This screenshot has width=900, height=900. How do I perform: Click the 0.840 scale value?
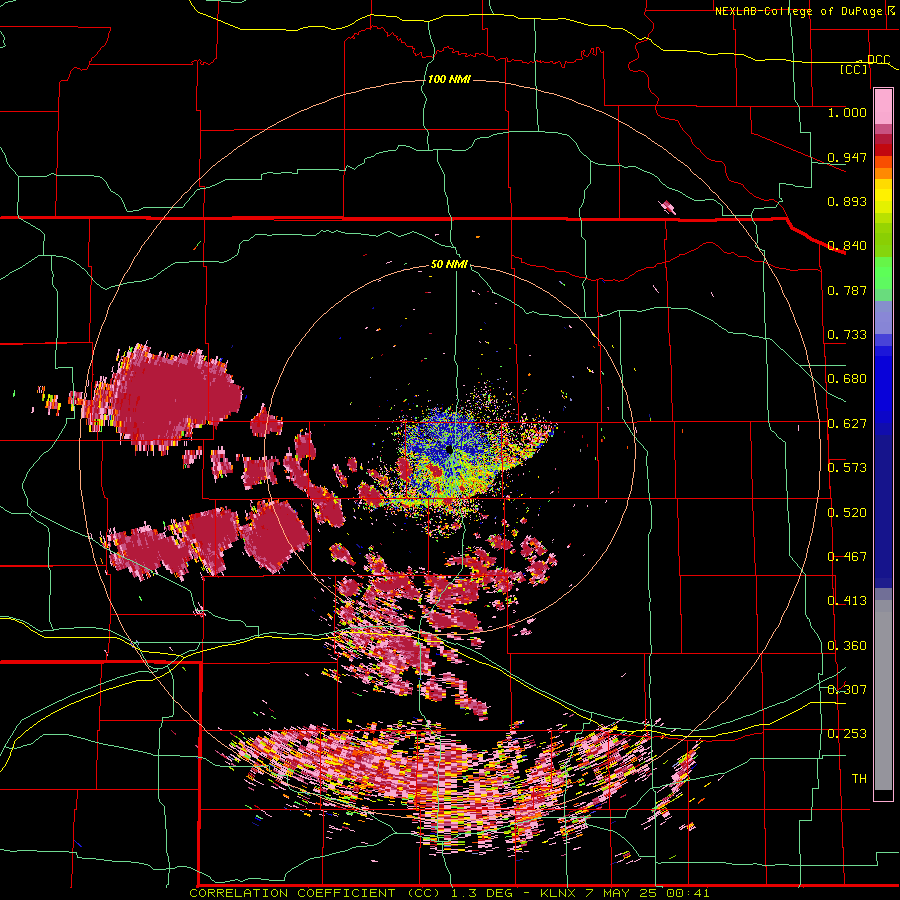[x=847, y=246]
